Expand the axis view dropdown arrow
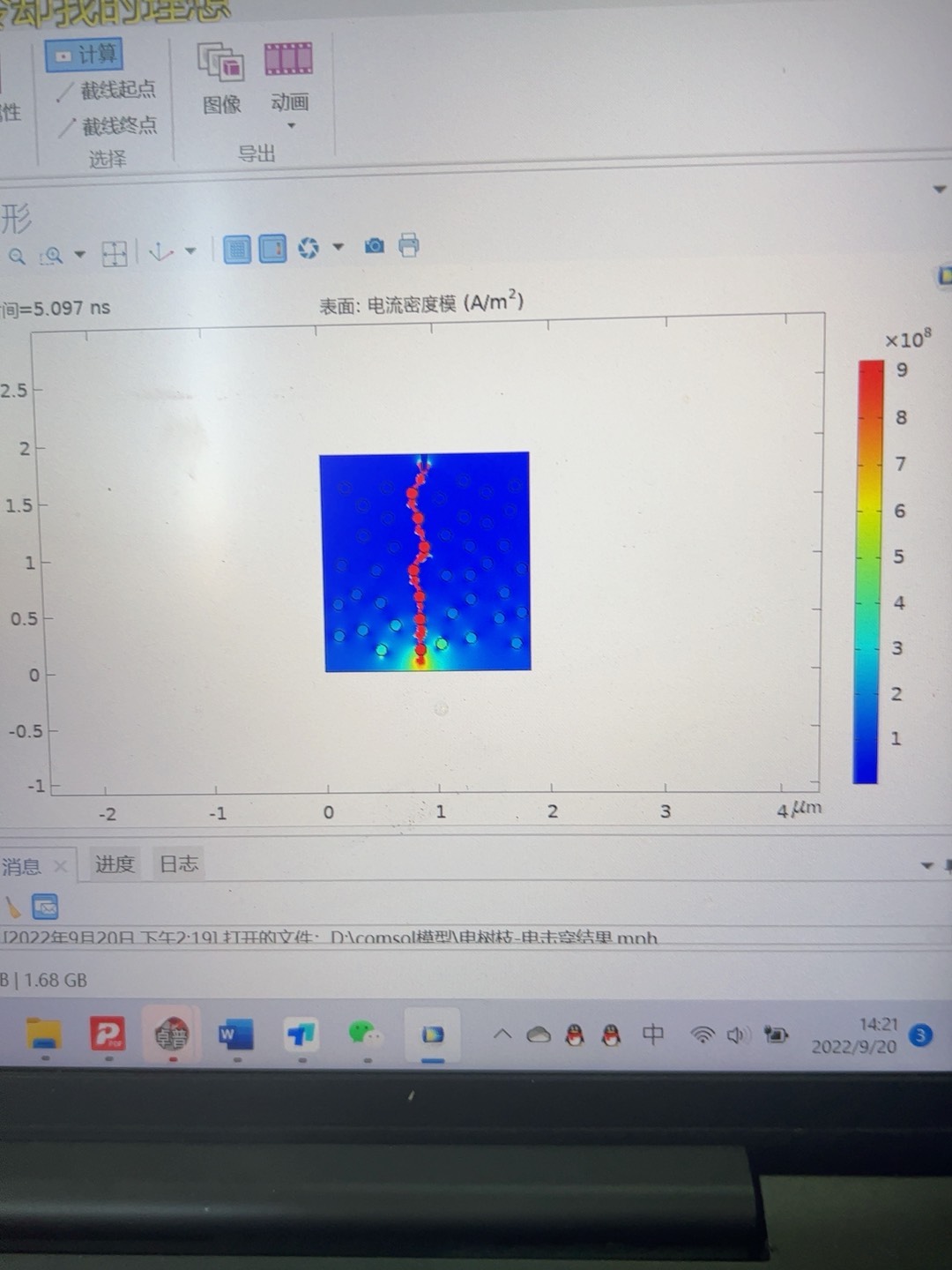Image resolution: width=952 pixels, height=1270 pixels. pyautogui.click(x=190, y=251)
